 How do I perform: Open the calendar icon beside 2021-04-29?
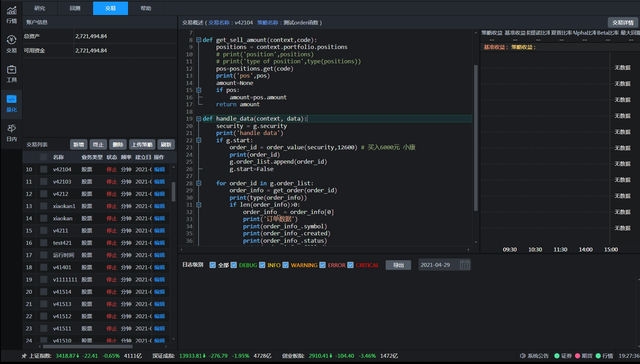click(x=464, y=265)
